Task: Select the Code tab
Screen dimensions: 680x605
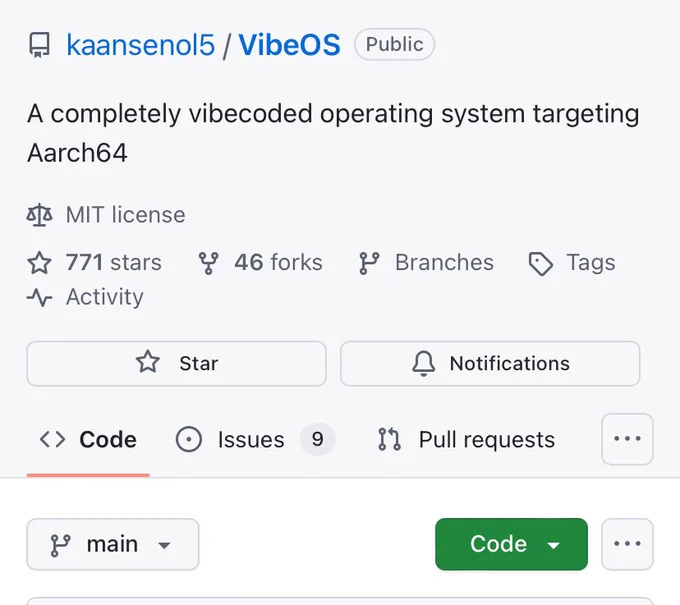Action: pyautogui.click(x=88, y=439)
